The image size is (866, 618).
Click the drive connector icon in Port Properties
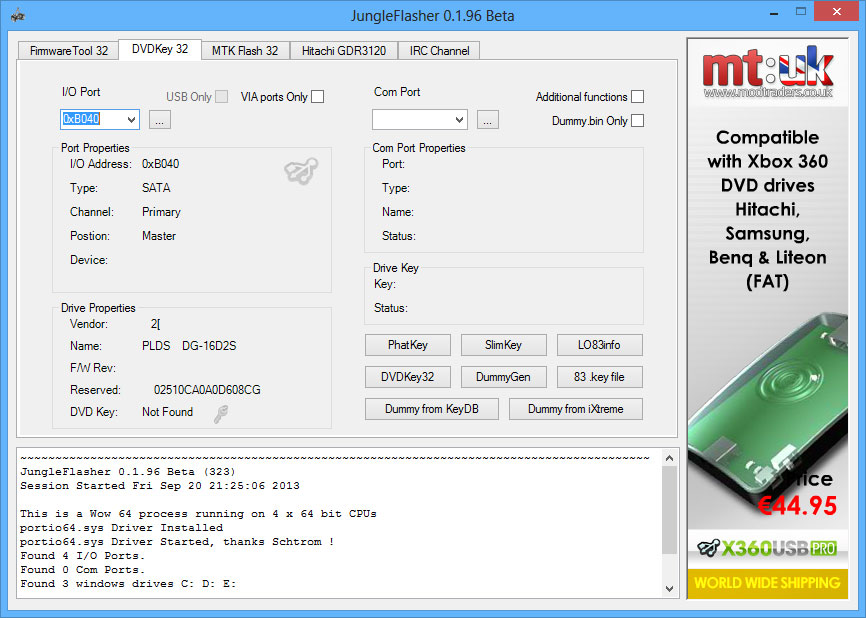(301, 170)
